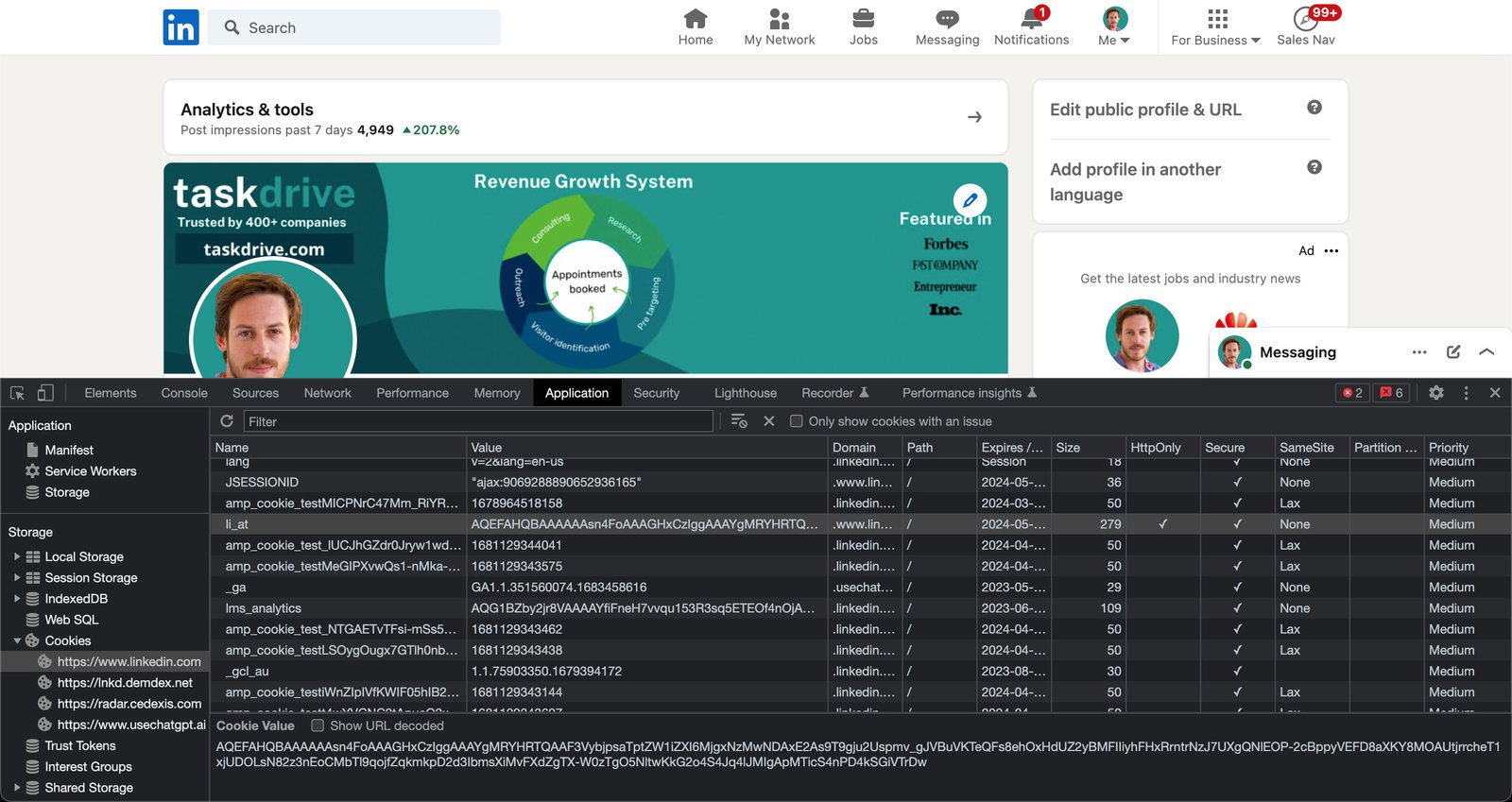Select the _ga cookie row
This screenshot has height=802, width=1512.
pyautogui.click(x=860, y=587)
